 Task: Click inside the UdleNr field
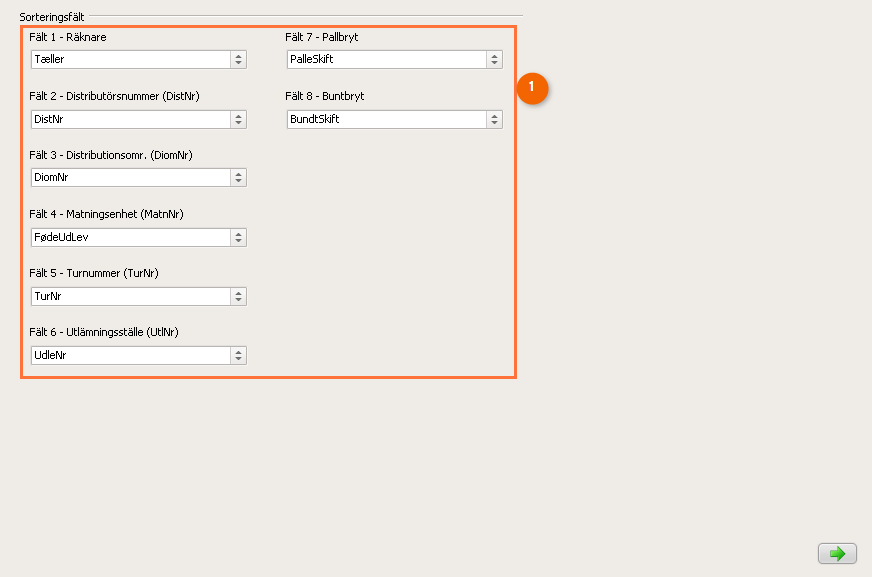pyautogui.click(x=131, y=355)
